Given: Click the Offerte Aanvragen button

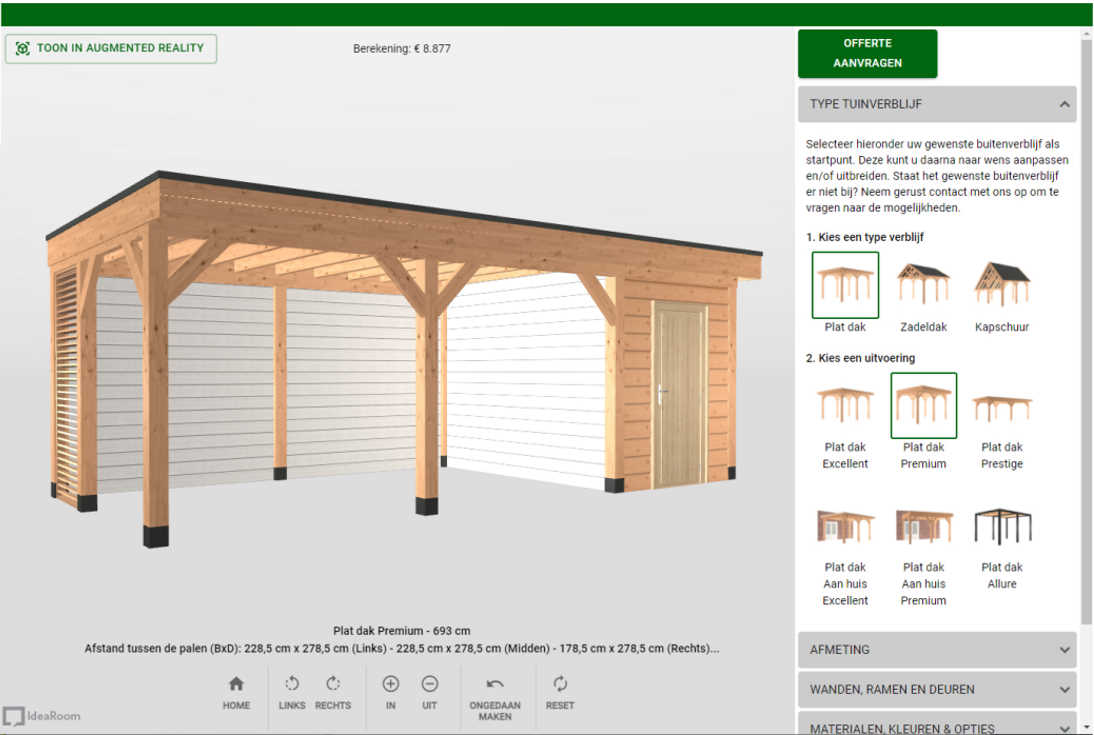Looking at the screenshot, I should point(867,53).
